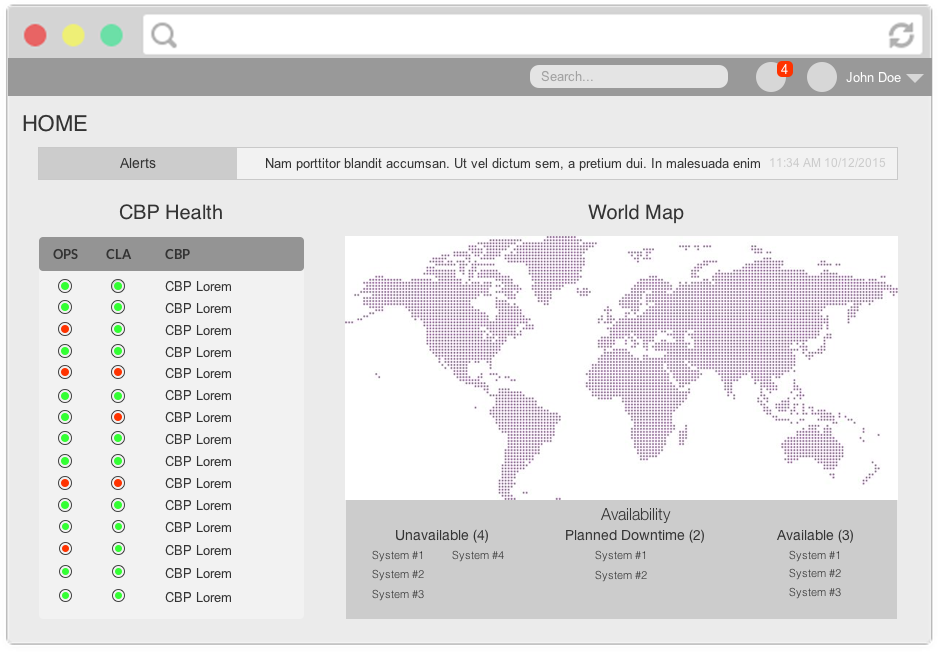Open System #3 under Unavailable
Viewport: 940px width, 654px height.
[397, 594]
